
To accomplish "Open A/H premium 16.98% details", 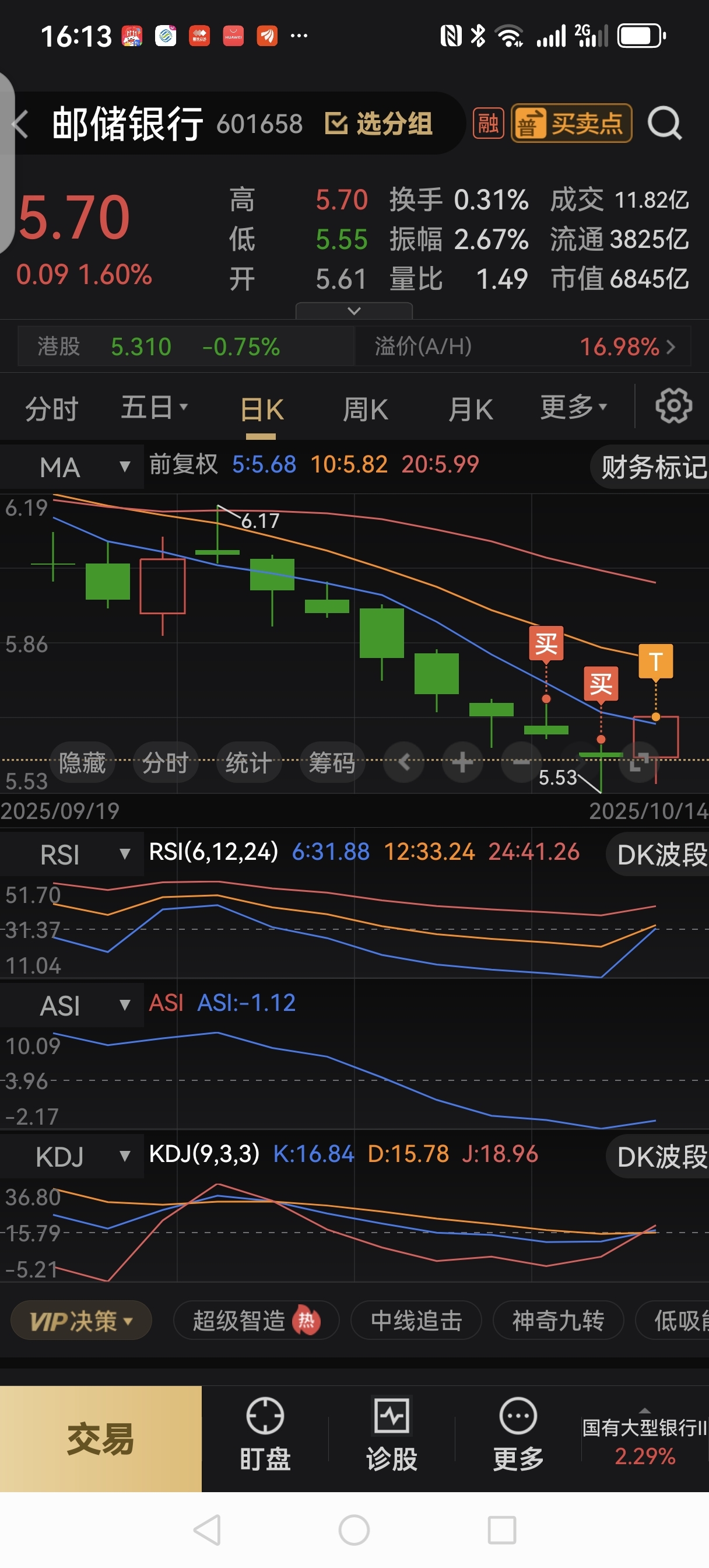I will click(x=524, y=346).
